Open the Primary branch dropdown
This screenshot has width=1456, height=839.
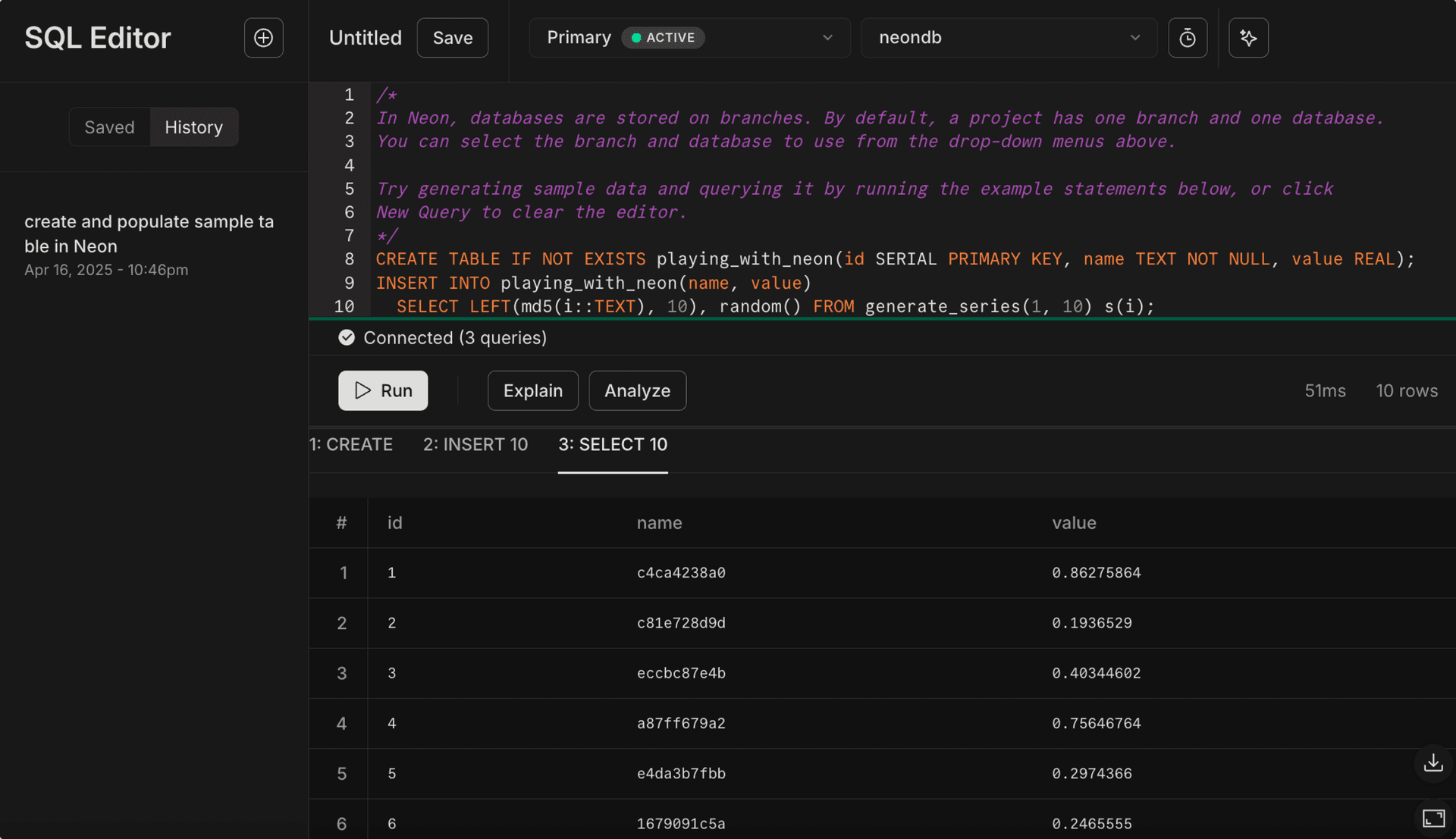pos(689,37)
